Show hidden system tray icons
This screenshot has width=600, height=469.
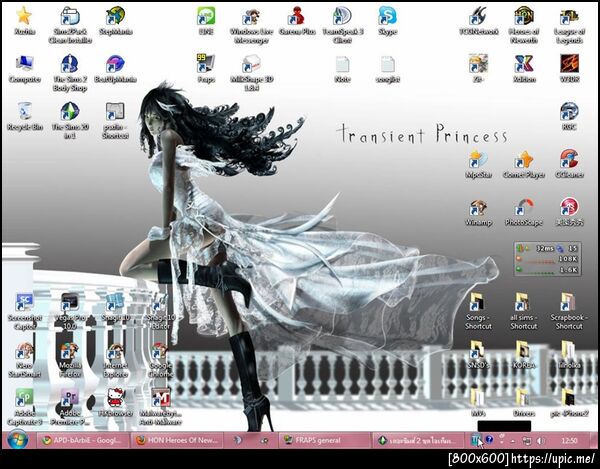coord(513,441)
